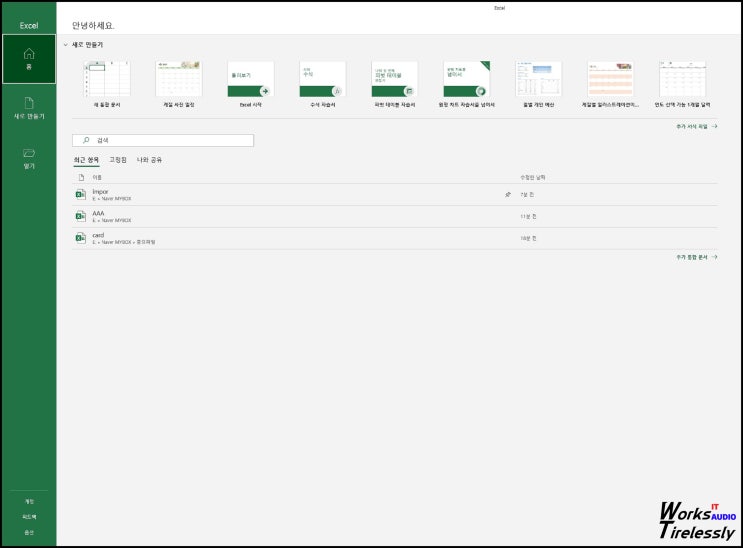This screenshot has height=548, width=743.
Task: Click the New (새로 만들기) sidebar icon
Action: (x=29, y=108)
